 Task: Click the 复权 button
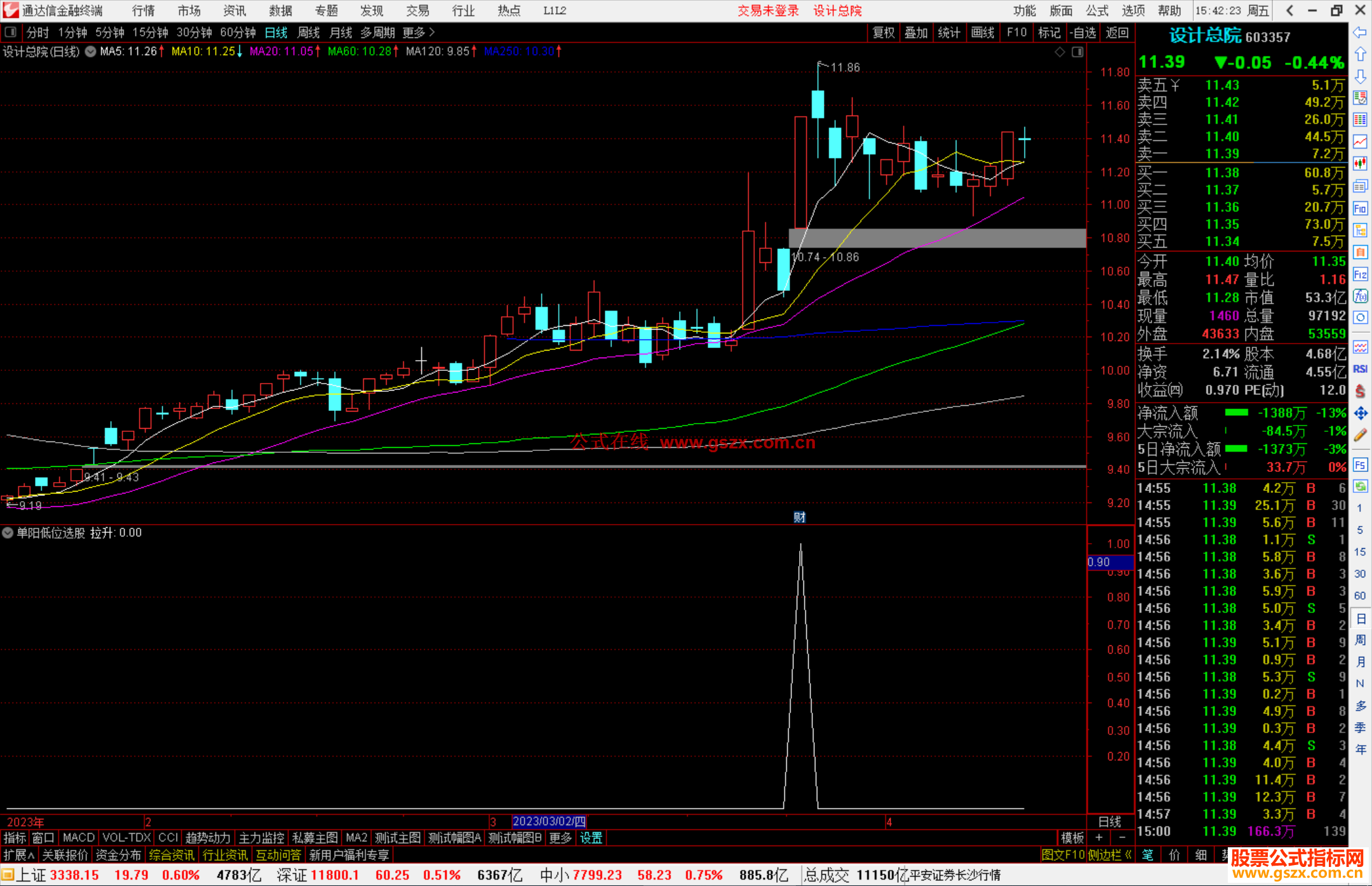pos(884,32)
